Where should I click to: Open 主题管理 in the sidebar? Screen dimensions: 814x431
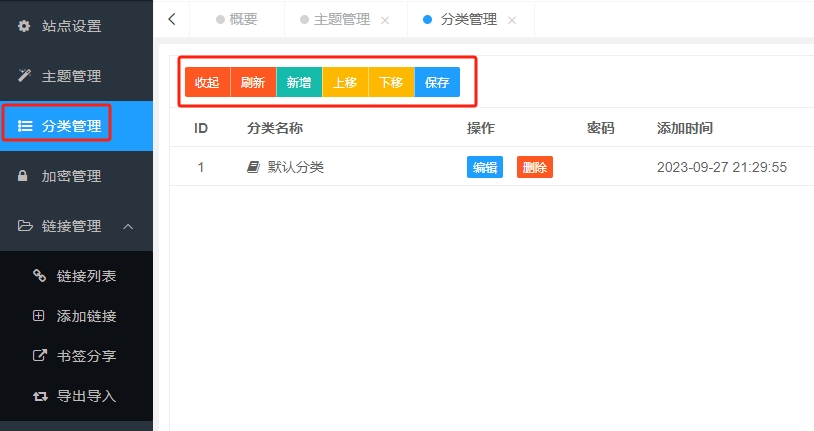pyautogui.click(x=76, y=76)
